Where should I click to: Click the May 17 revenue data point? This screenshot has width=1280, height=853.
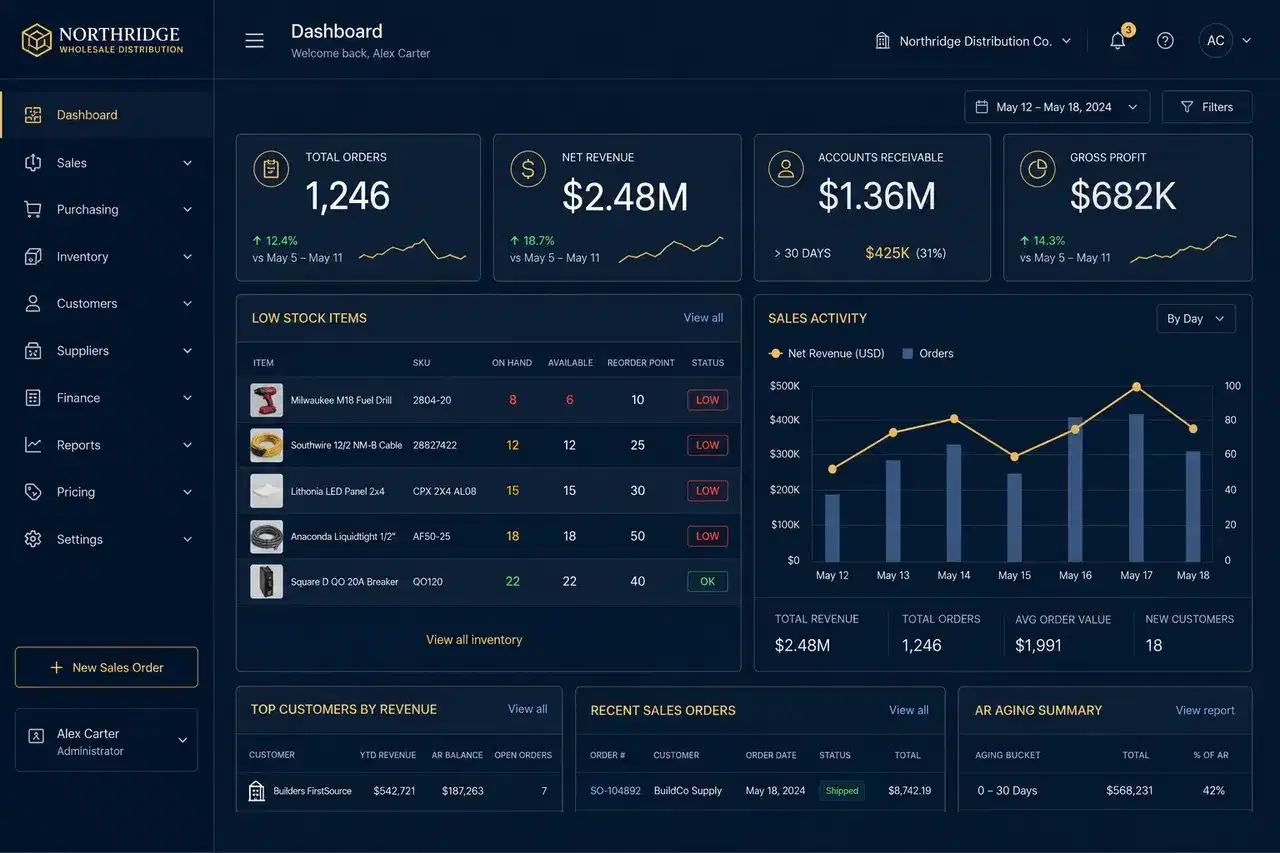1136,386
